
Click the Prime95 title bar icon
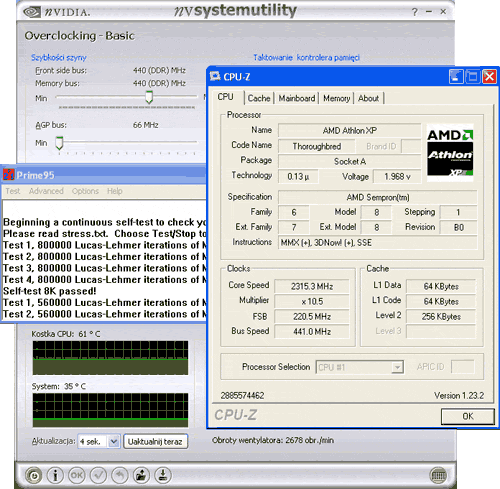click(8, 174)
